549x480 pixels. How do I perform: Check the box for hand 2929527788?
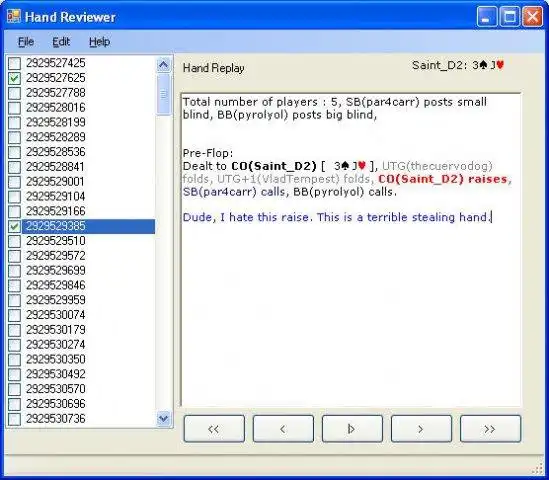pos(14,93)
